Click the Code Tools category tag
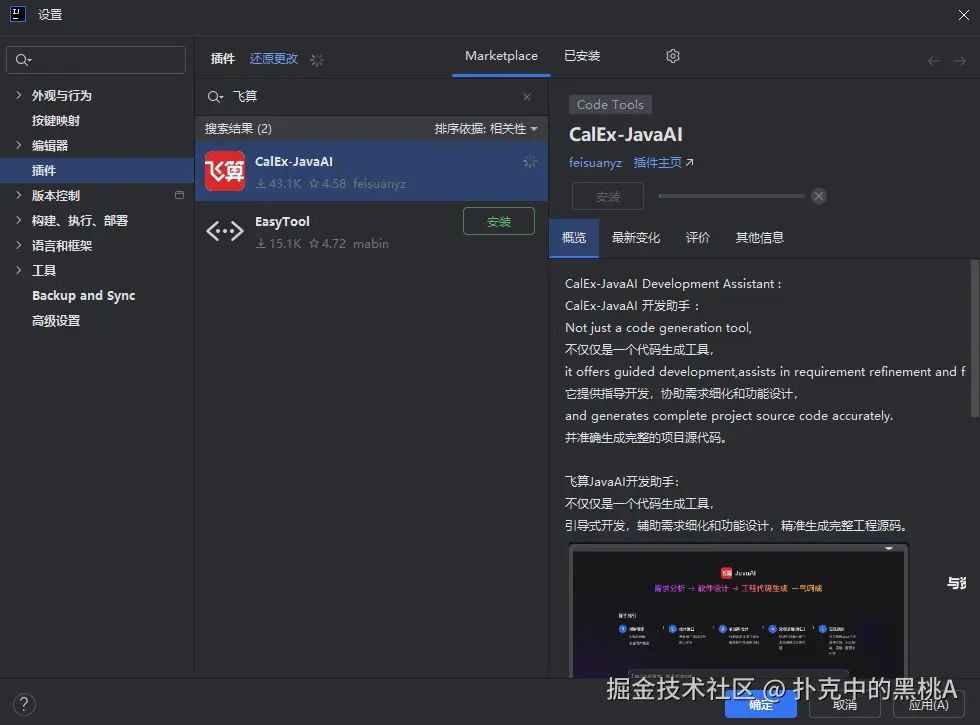Image resolution: width=980 pixels, height=725 pixels. [610, 104]
